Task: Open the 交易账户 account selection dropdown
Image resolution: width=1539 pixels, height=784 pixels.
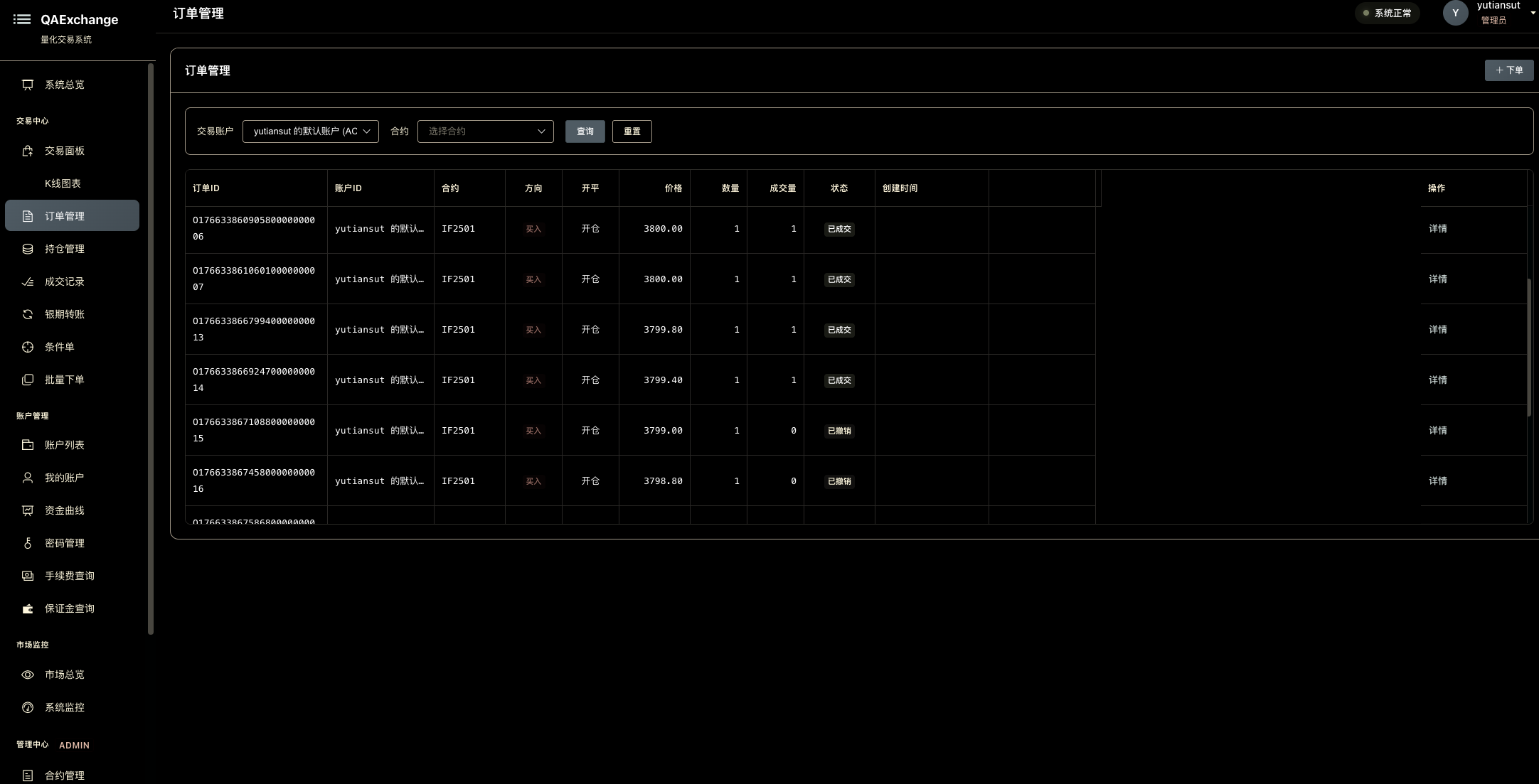Action: [x=310, y=131]
